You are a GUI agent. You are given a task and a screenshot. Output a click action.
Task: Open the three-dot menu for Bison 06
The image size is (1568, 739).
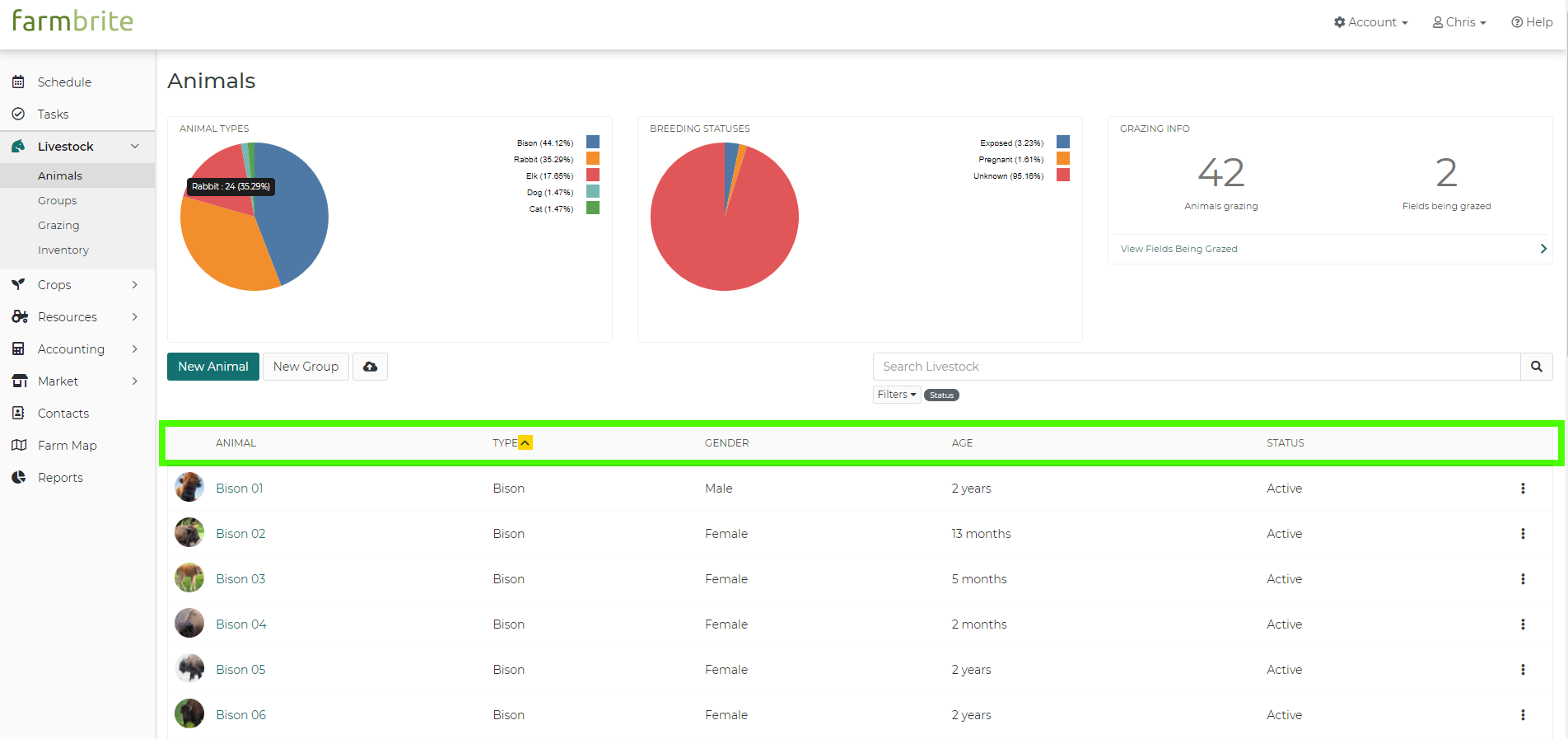pyautogui.click(x=1523, y=715)
